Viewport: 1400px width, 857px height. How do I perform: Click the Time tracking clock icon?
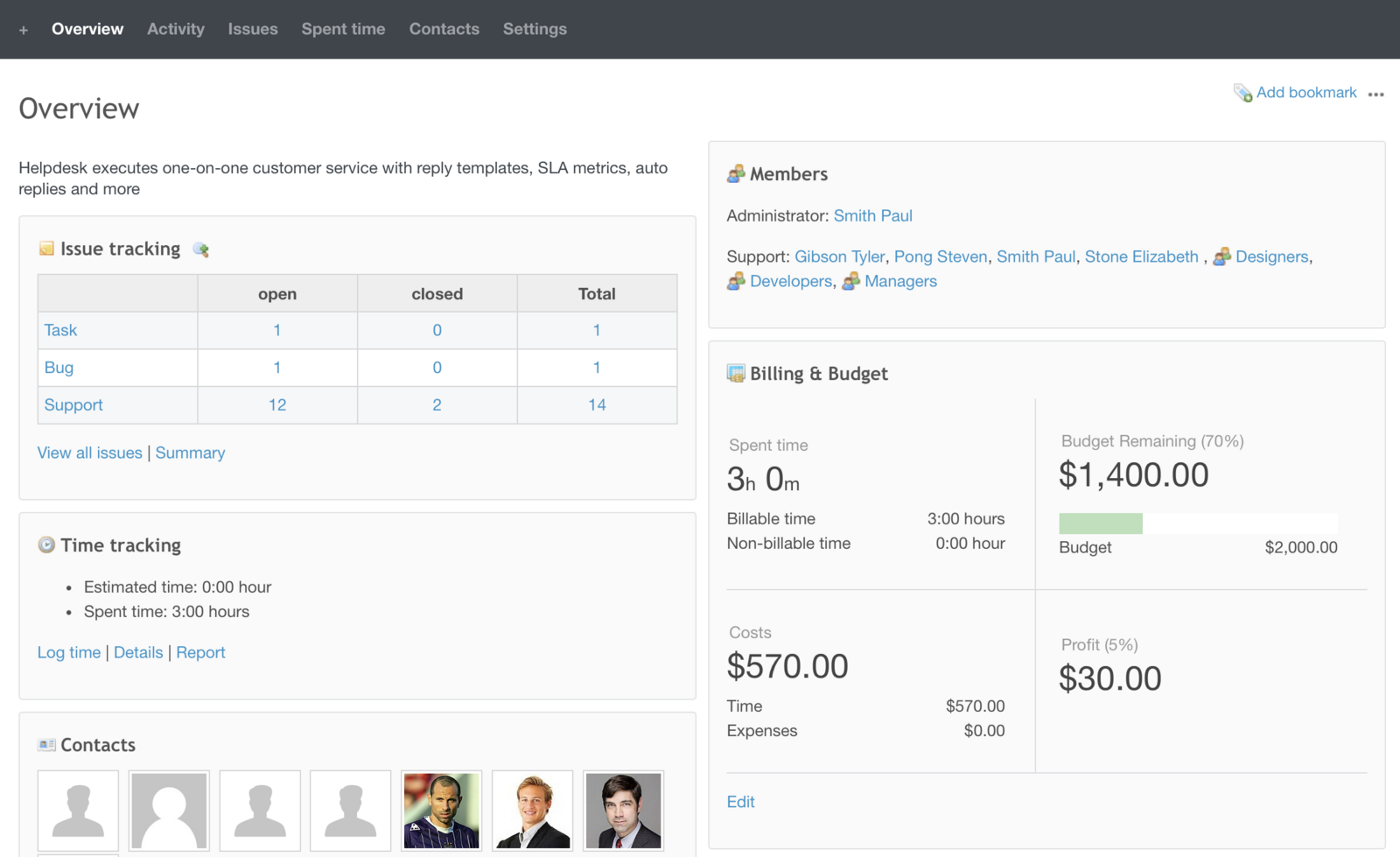pyautogui.click(x=46, y=544)
